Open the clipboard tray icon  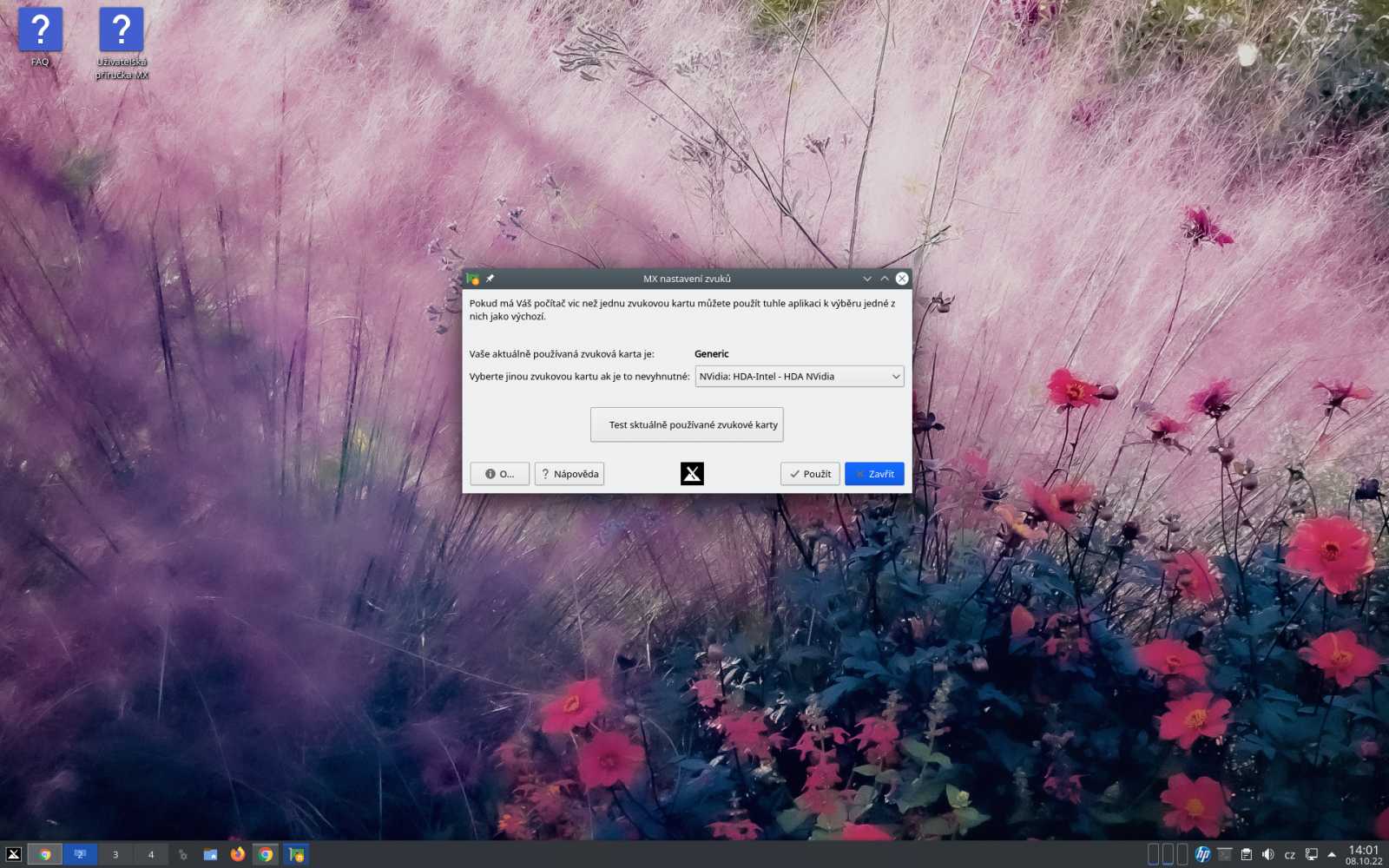tap(1247, 854)
